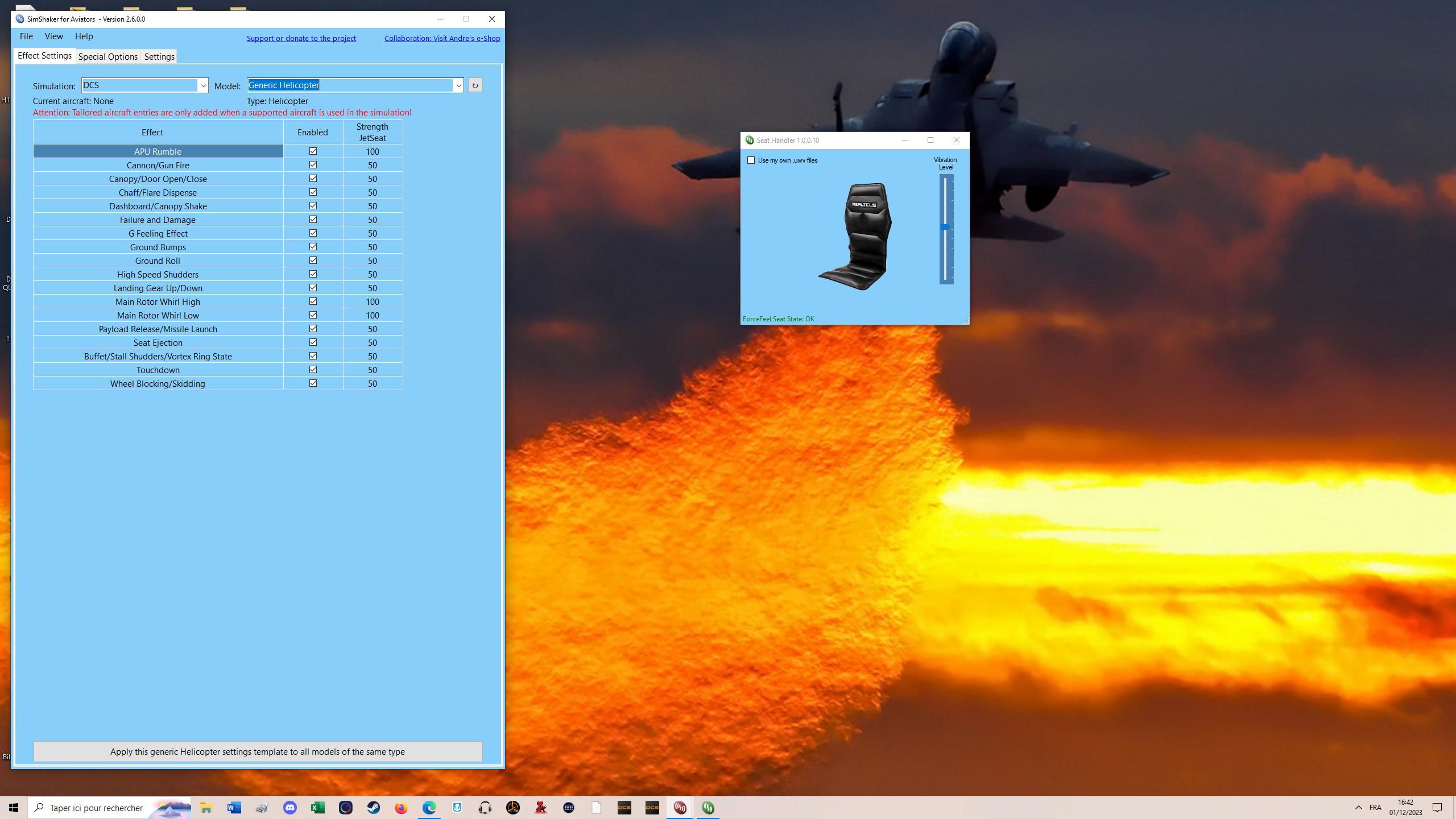
Task: Open the red SimShaker taskbar icon
Action: click(680, 808)
